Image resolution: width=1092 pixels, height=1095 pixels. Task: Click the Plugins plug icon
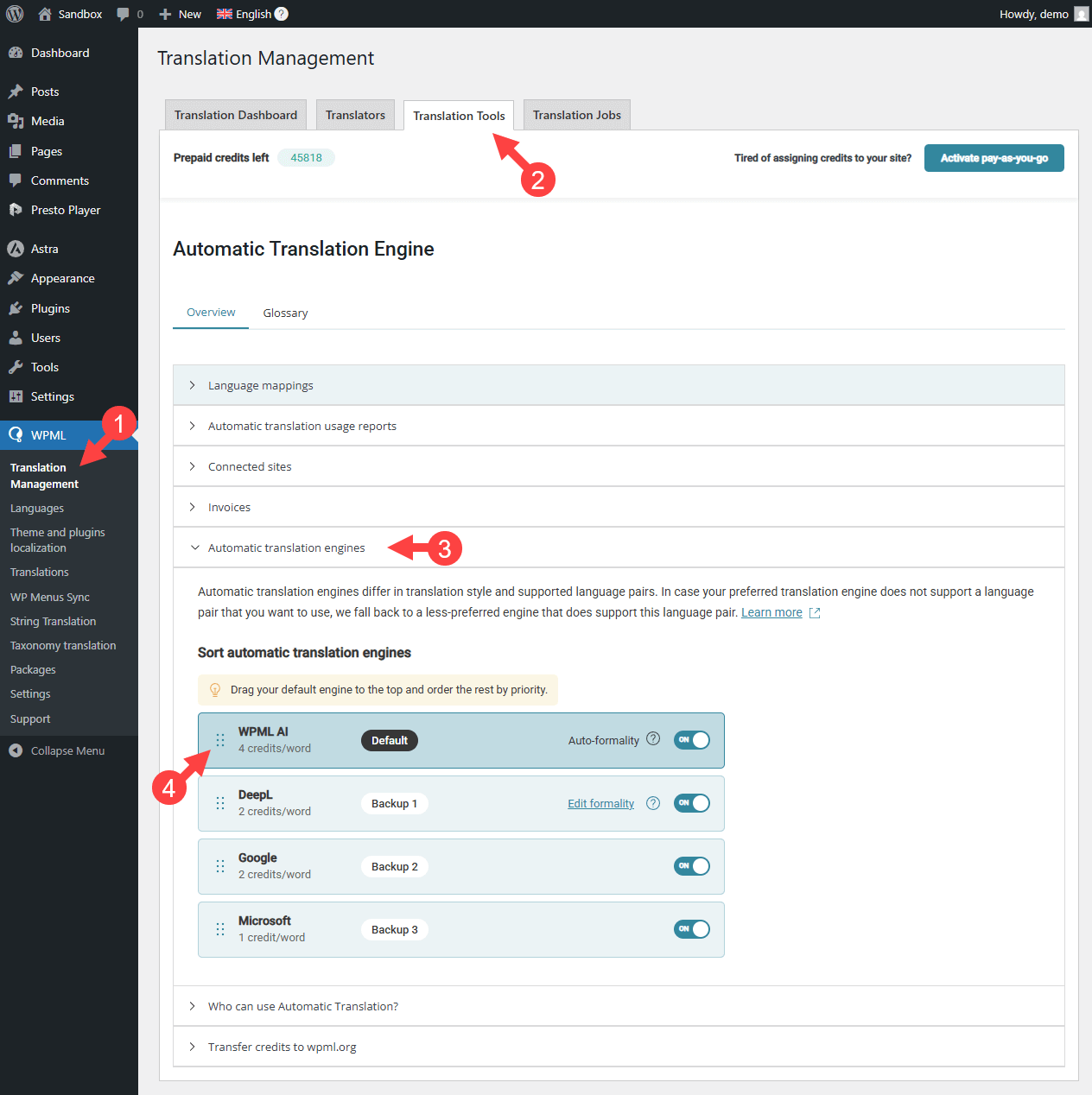coord(16,308)
